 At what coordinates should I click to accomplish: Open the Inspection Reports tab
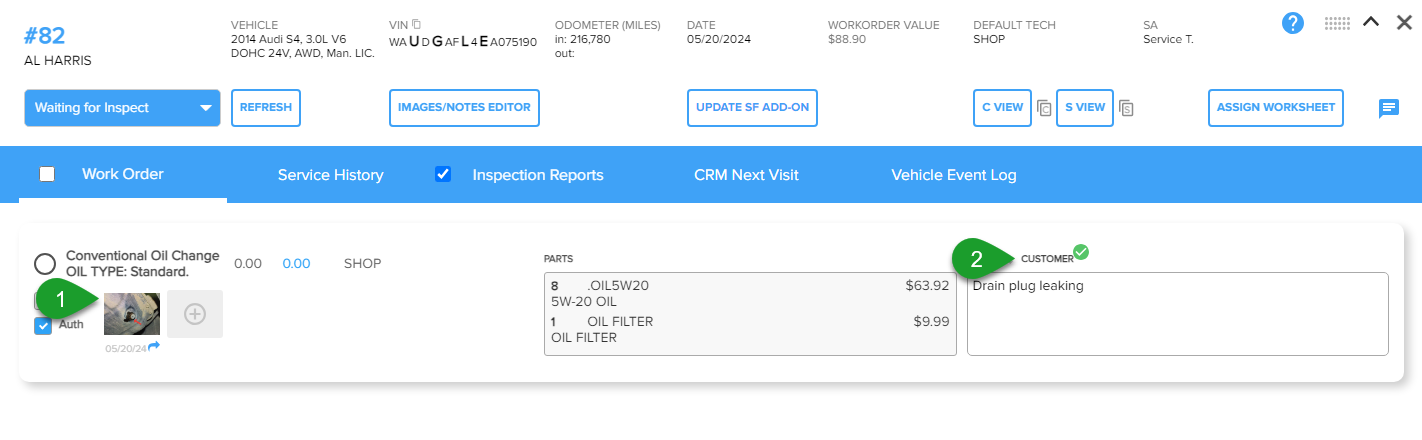[x=538, y=175]
